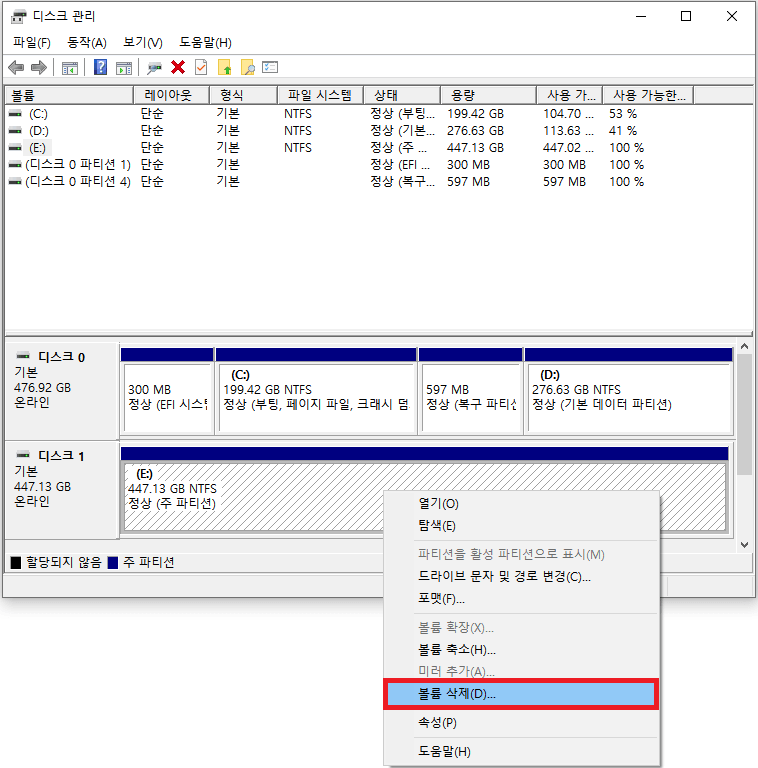Image resolution: width=758 pixels, height=768 pixels.
Task: Open the 동작(A) menu
Action: point(87,43)
